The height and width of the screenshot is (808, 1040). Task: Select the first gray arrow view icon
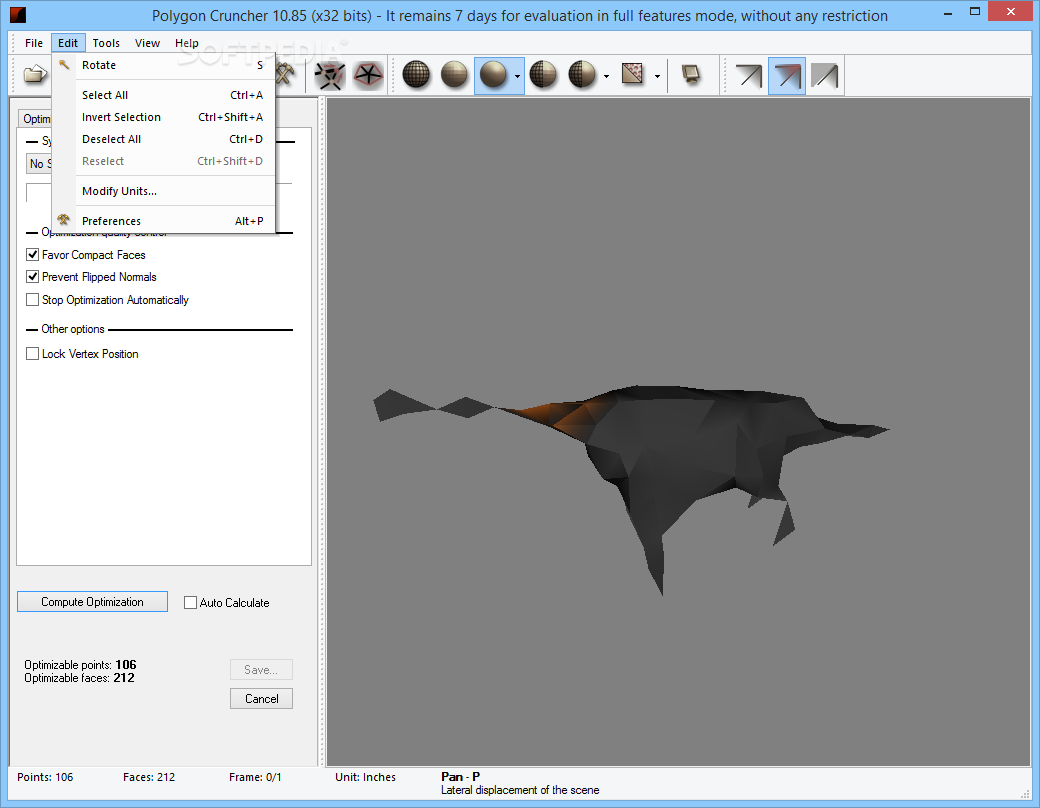coord(749,75)
